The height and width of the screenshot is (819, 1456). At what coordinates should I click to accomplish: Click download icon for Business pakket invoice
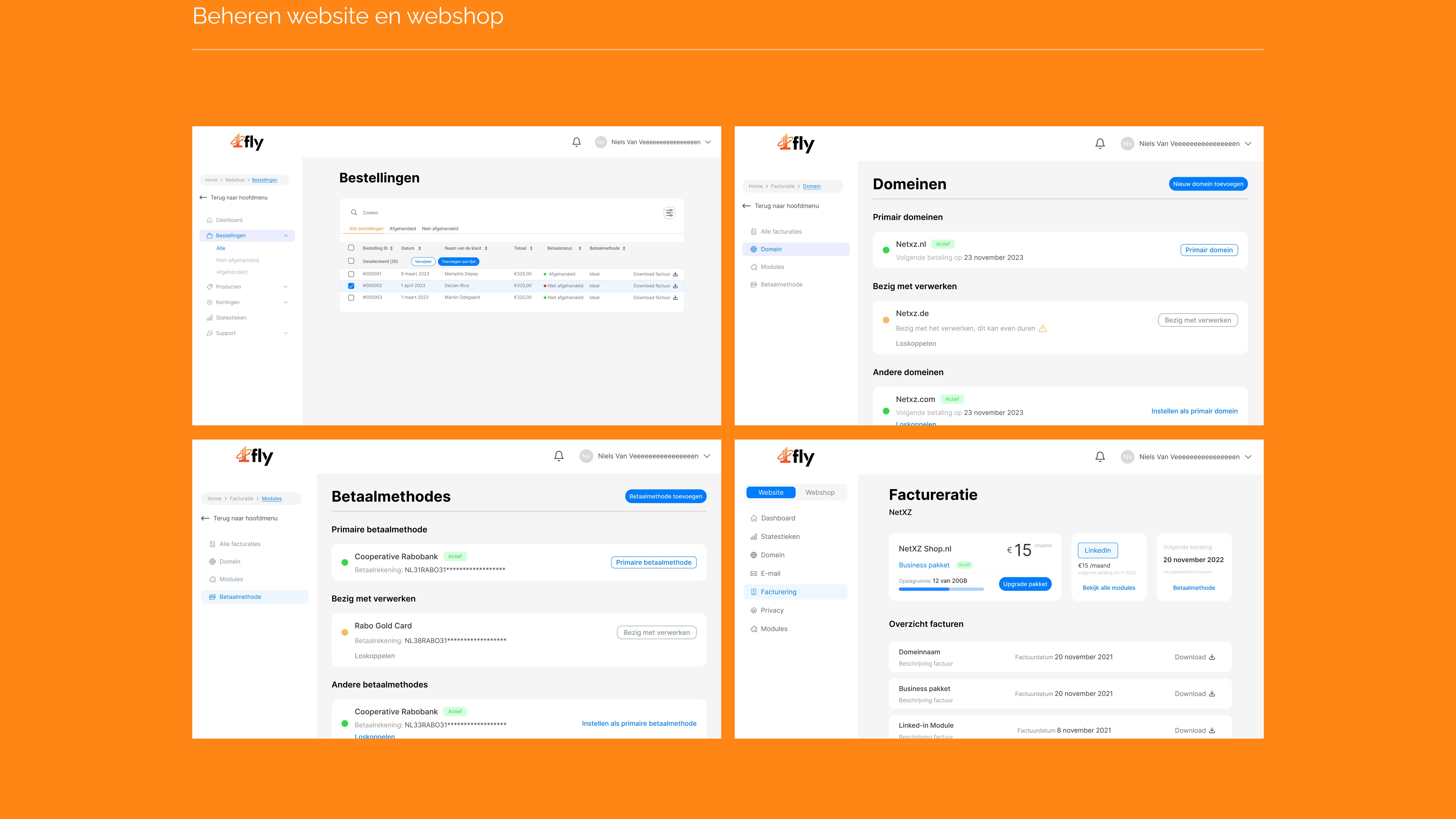[x=1212, y=694]
